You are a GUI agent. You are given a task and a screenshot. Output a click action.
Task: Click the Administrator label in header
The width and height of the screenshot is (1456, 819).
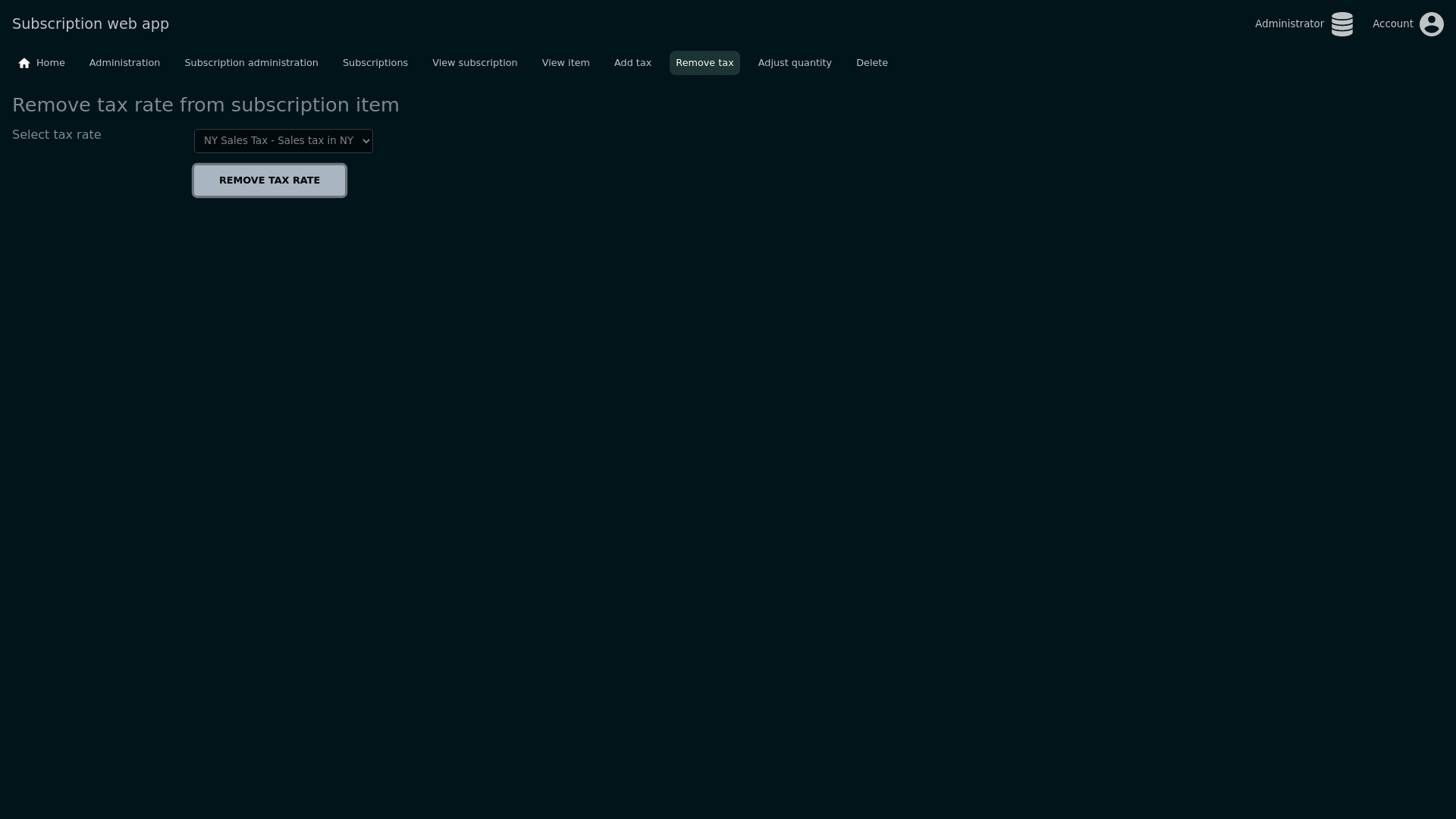pos(1288,24)
